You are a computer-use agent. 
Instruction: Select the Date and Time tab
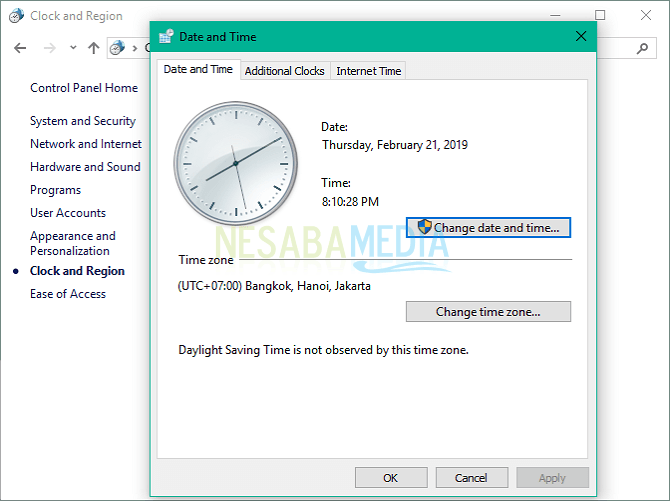click(198, 70)
